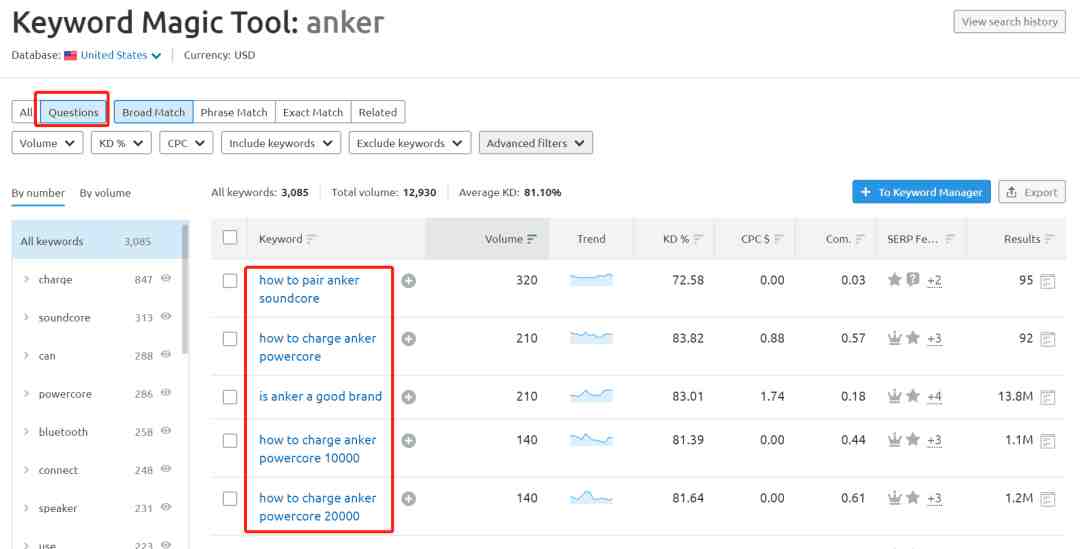Image resolution: width=1080 pixels, height=549 pixels.
Task: Check the 'how to pair anker soundcore' row
Action: 230,281
